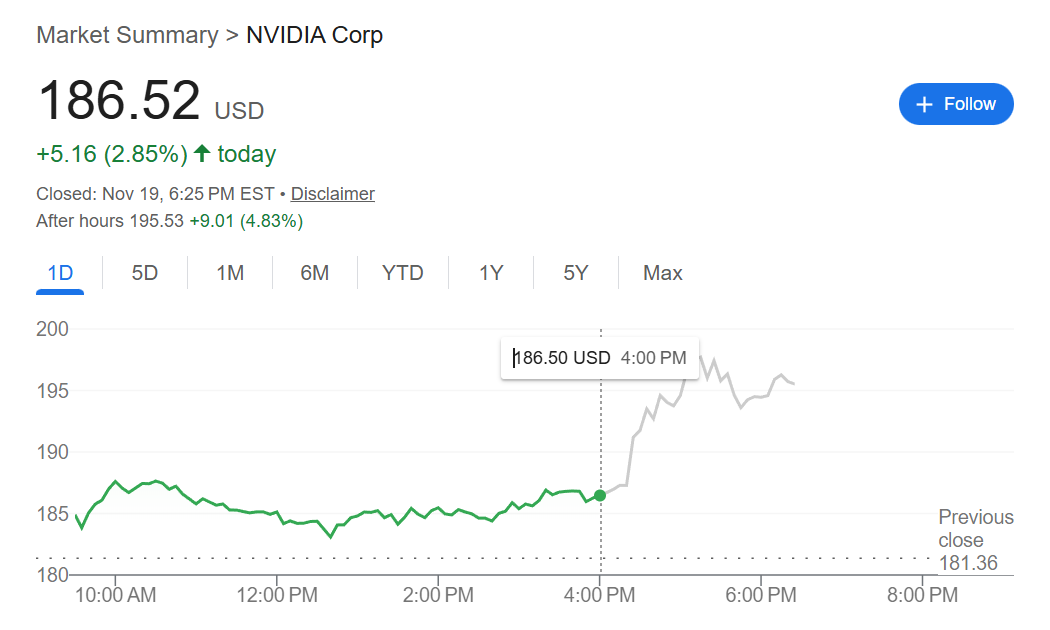Click the green 4:00 PM data point
Screen dimensions: 1050x630
pyautogui.click(x=600, y=495)
